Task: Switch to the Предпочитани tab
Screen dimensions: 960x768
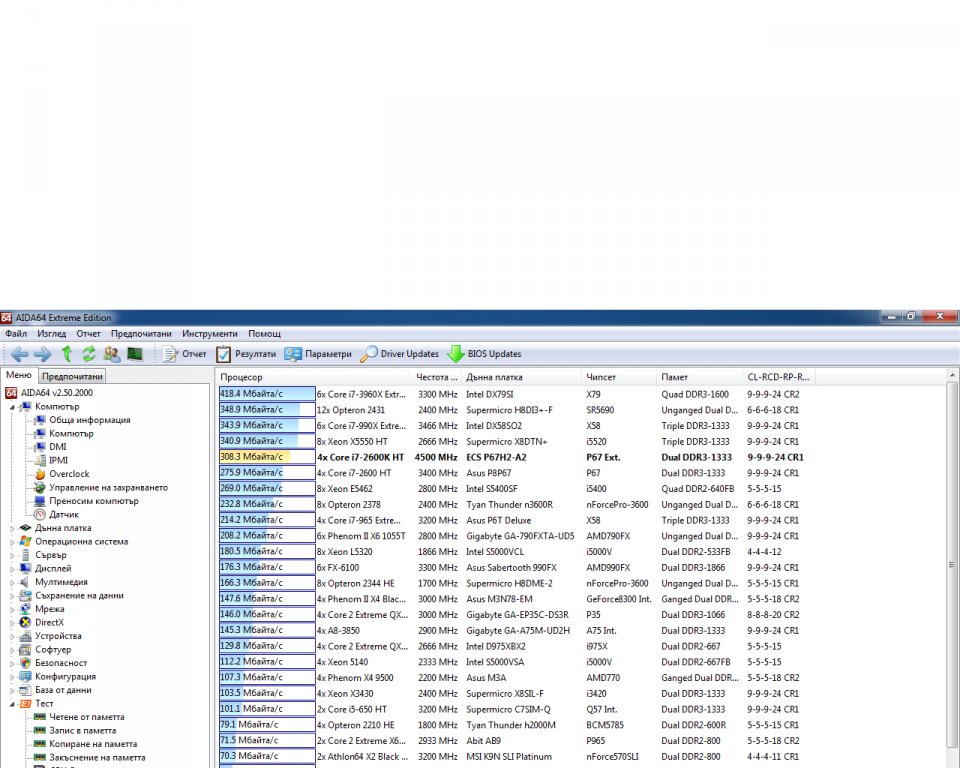Action: pos(71,377)
